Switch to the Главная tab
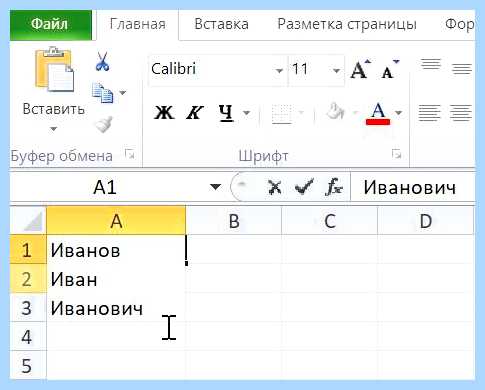485x390 pixels. point(138,24)
